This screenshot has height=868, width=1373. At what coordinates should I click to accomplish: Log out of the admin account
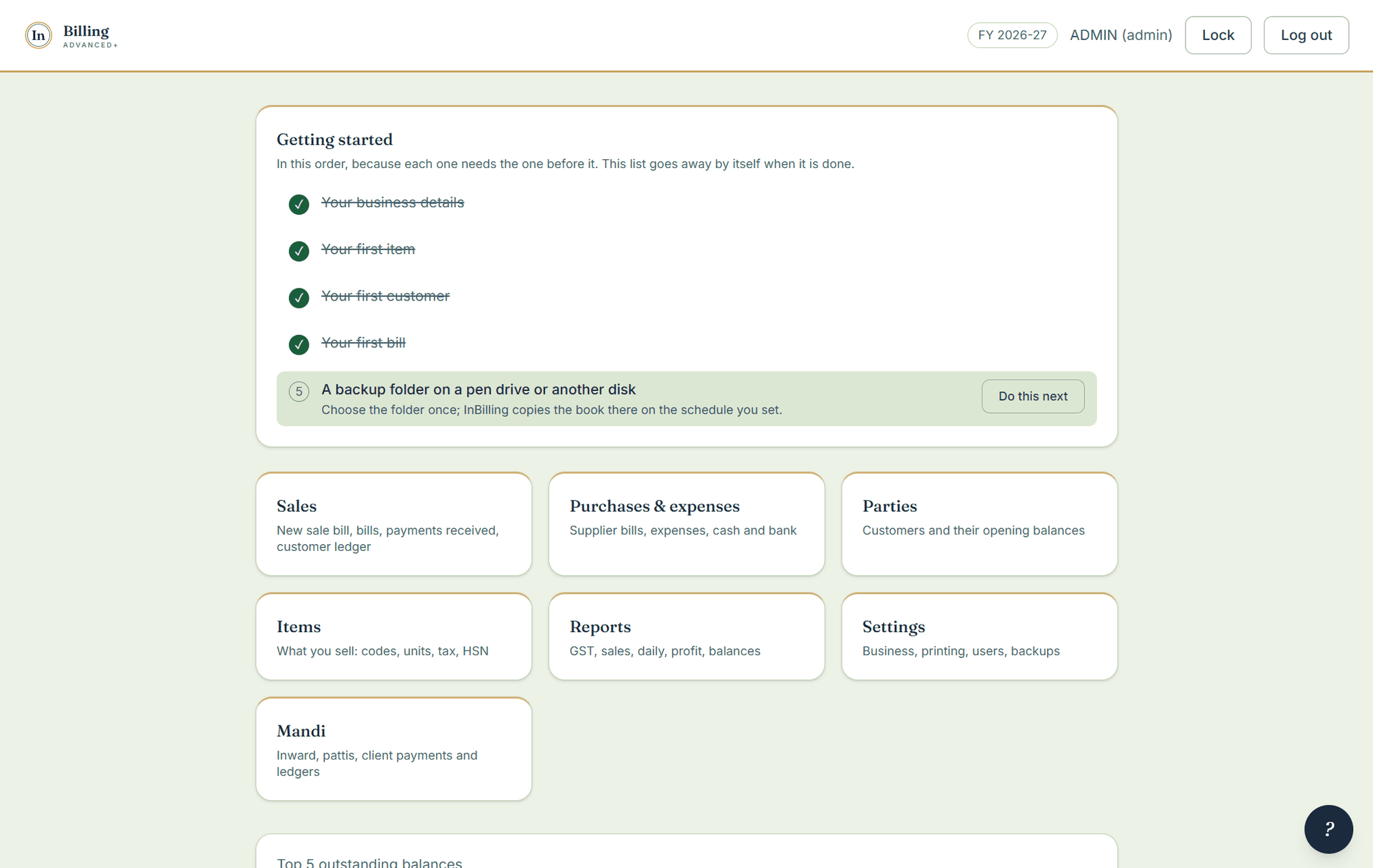(x=1306, y=35)
